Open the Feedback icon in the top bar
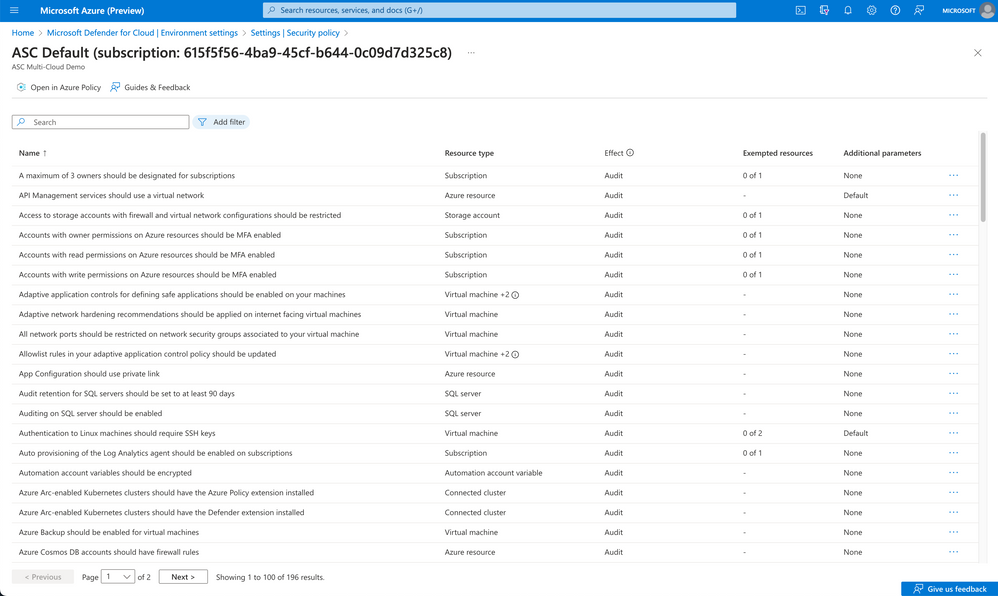Image resolution: width=998 pixels, height=596 pixels. click(x=919, y=10)
